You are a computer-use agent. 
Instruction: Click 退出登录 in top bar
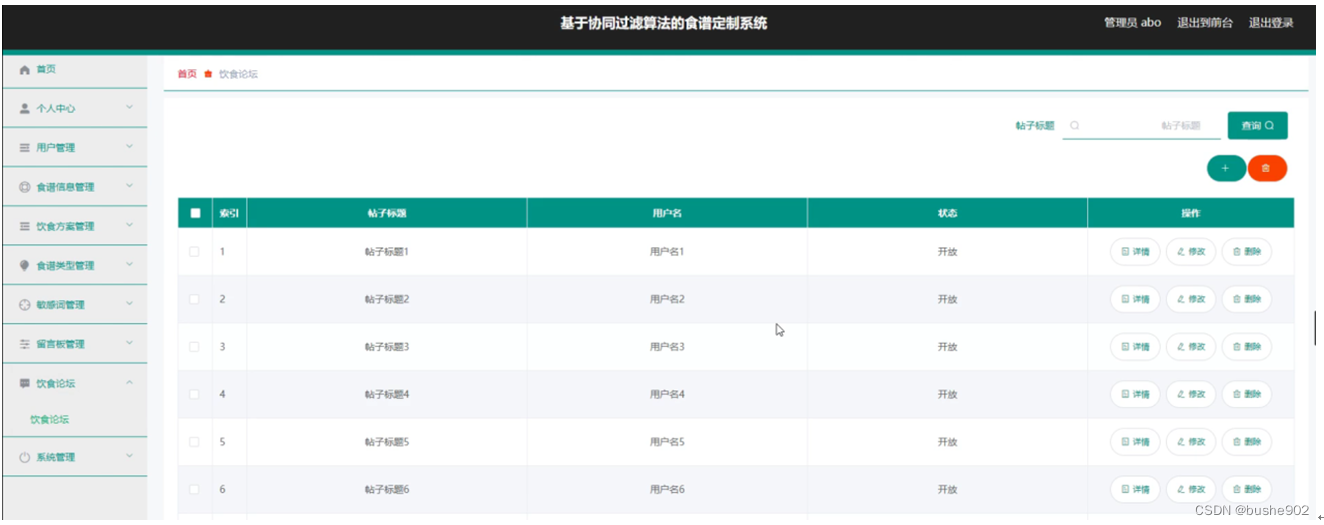pos(1271,23)
